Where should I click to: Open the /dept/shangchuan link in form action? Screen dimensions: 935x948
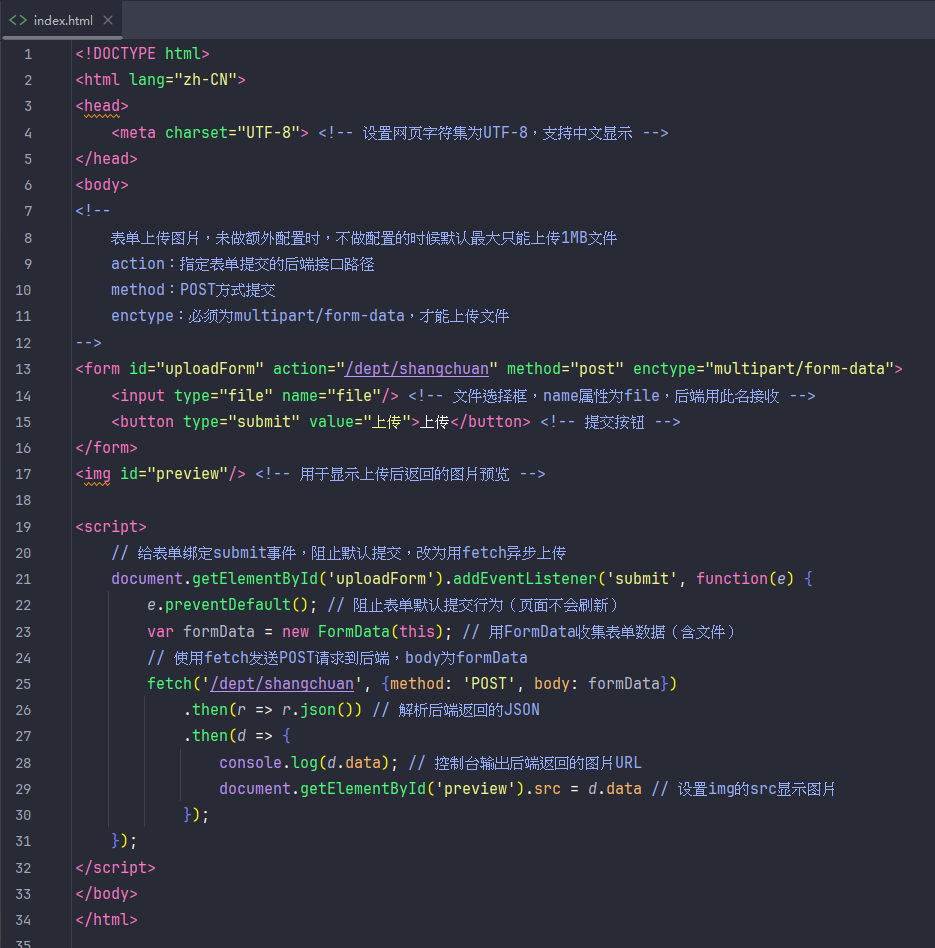pyautogui.click(x=417, y=369)
